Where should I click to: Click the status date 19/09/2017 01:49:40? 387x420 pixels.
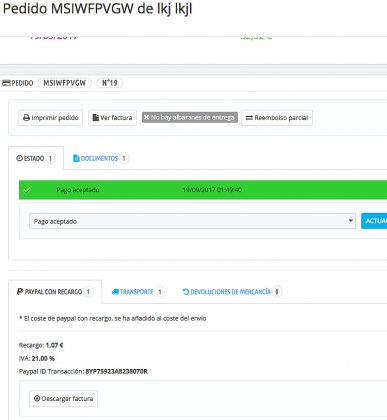(212, 190)
